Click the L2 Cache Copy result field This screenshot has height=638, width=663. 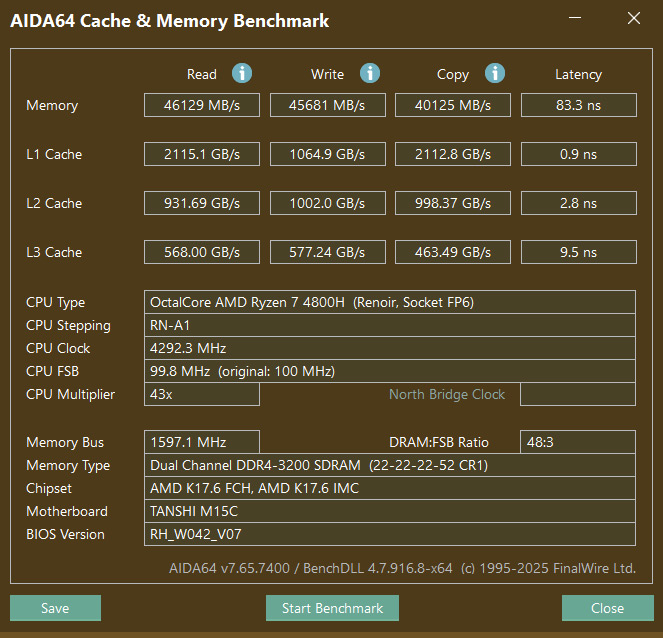[453, 203]
